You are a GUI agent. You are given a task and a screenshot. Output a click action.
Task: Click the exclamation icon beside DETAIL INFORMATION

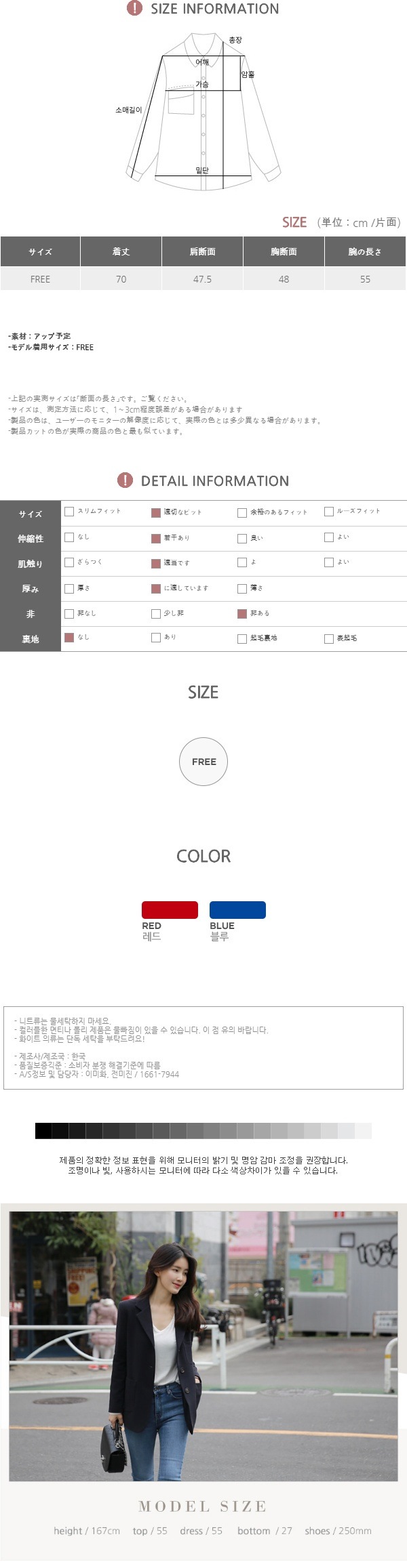point(125,480)
